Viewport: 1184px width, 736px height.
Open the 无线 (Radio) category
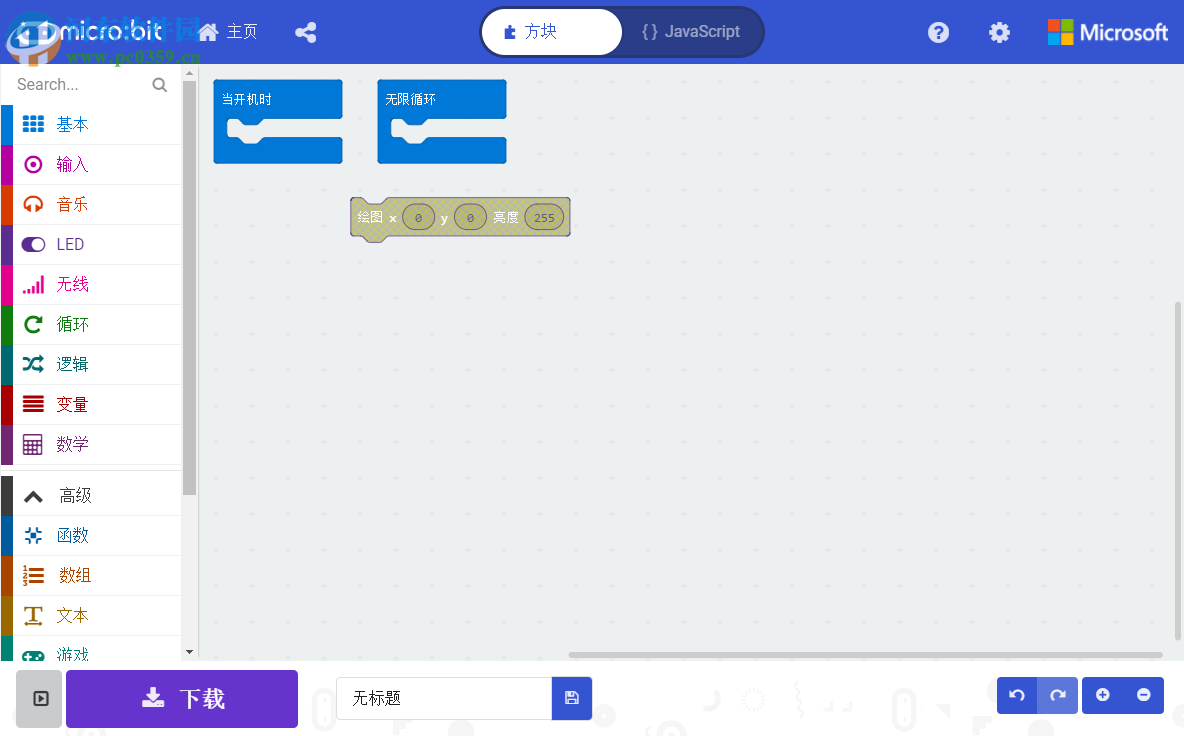(x=70, y=284)
